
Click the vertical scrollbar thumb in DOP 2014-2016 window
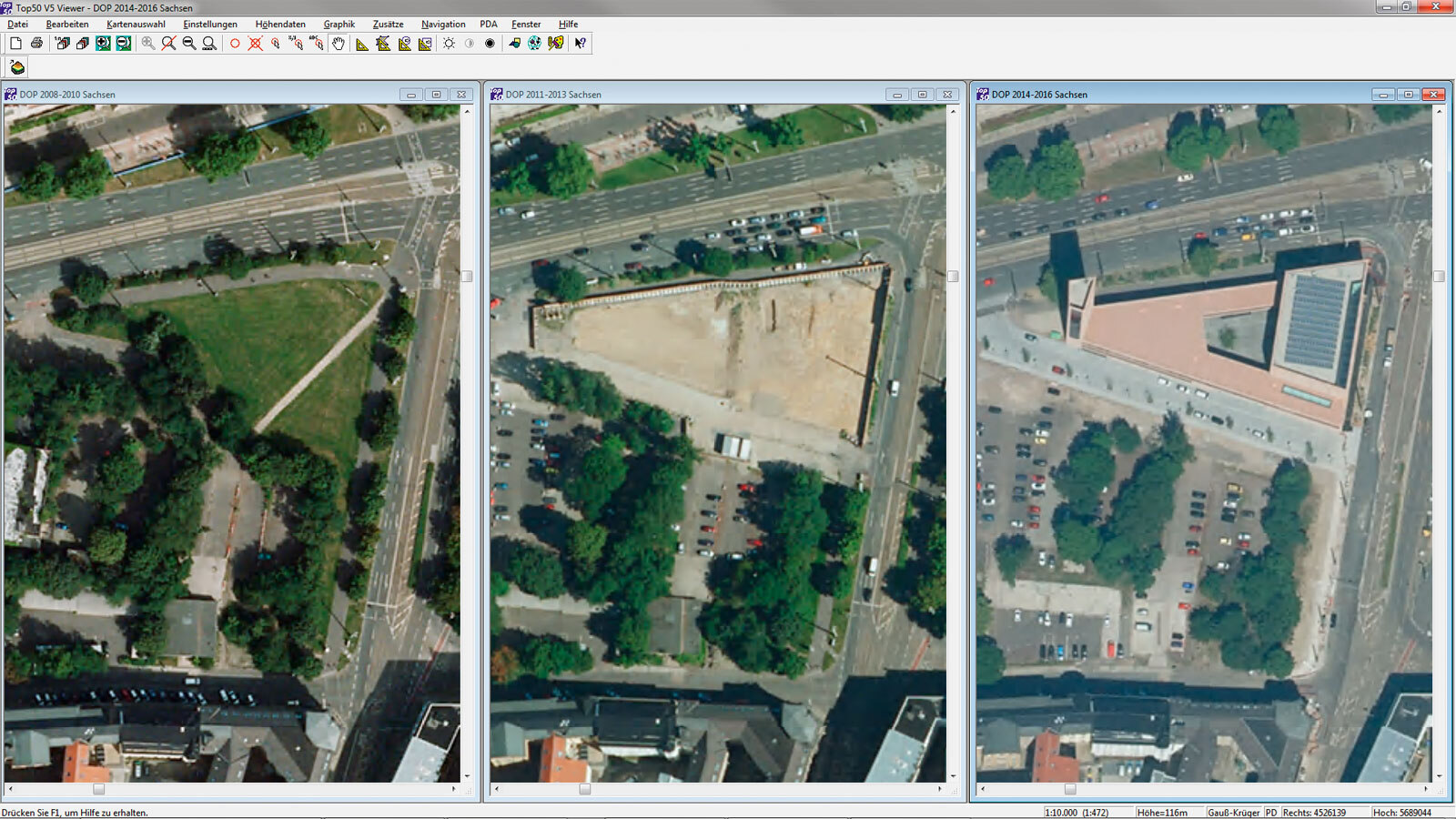click(1439, 276)
